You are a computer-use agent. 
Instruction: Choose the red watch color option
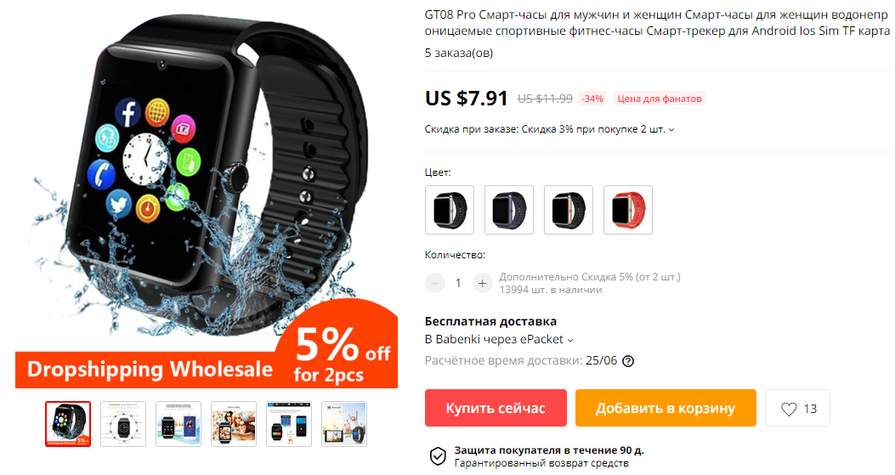[628, 210]
